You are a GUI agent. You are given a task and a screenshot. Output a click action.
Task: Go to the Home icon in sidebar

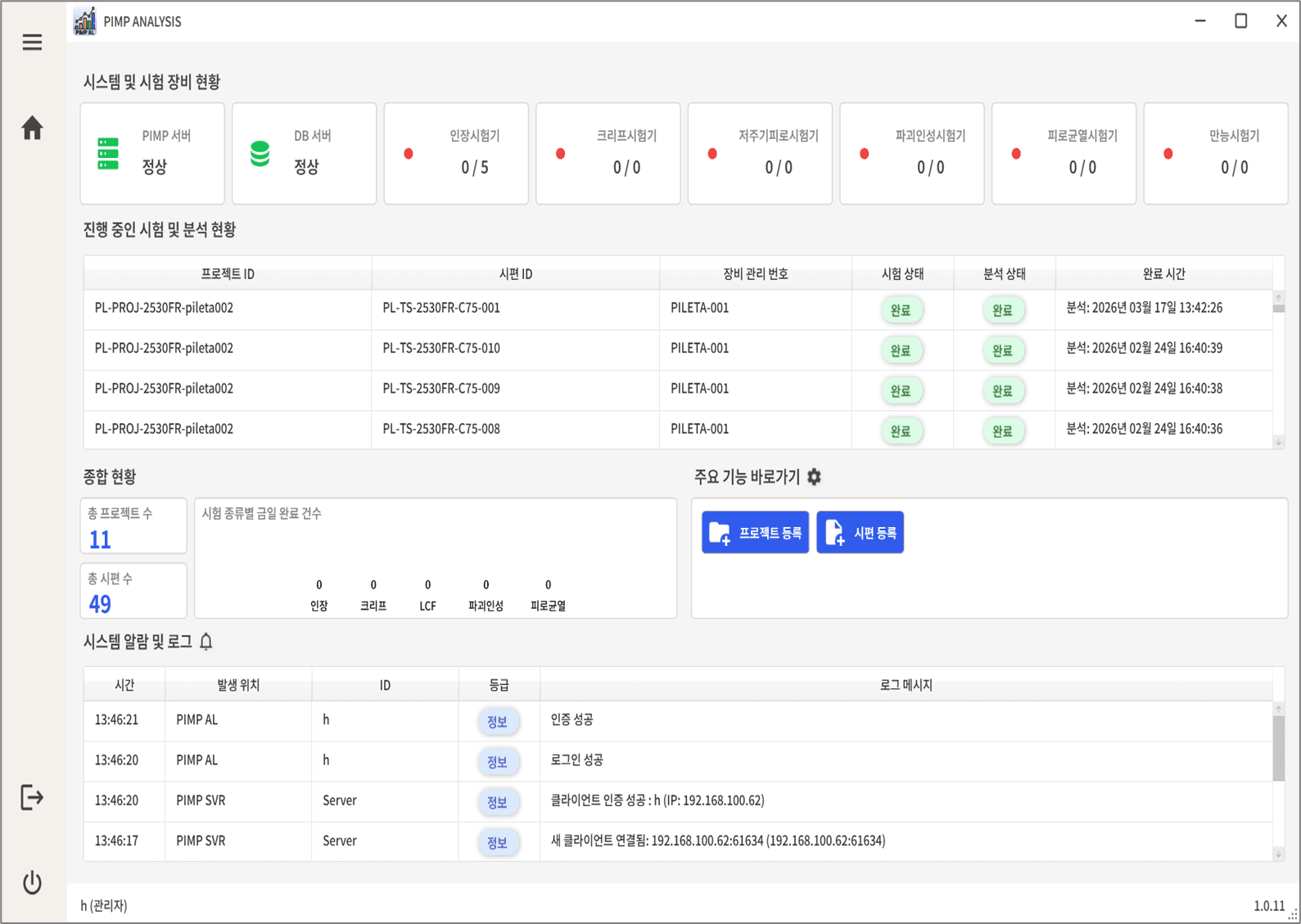[32, 128]
